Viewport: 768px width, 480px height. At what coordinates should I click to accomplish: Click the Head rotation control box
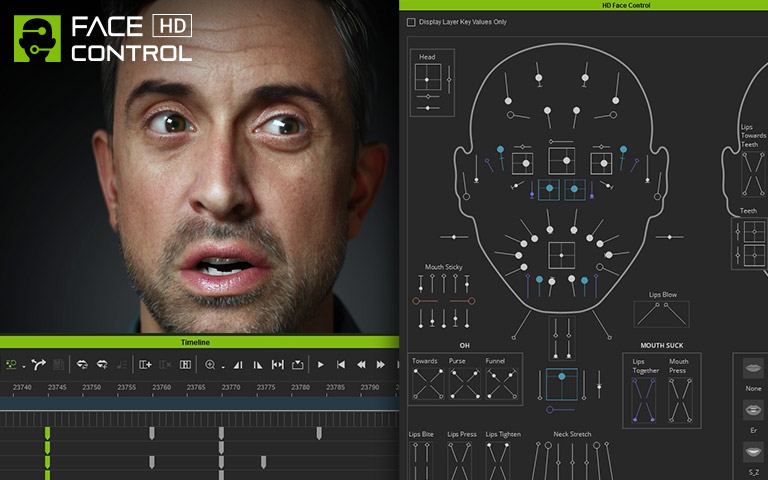(427, 77)
